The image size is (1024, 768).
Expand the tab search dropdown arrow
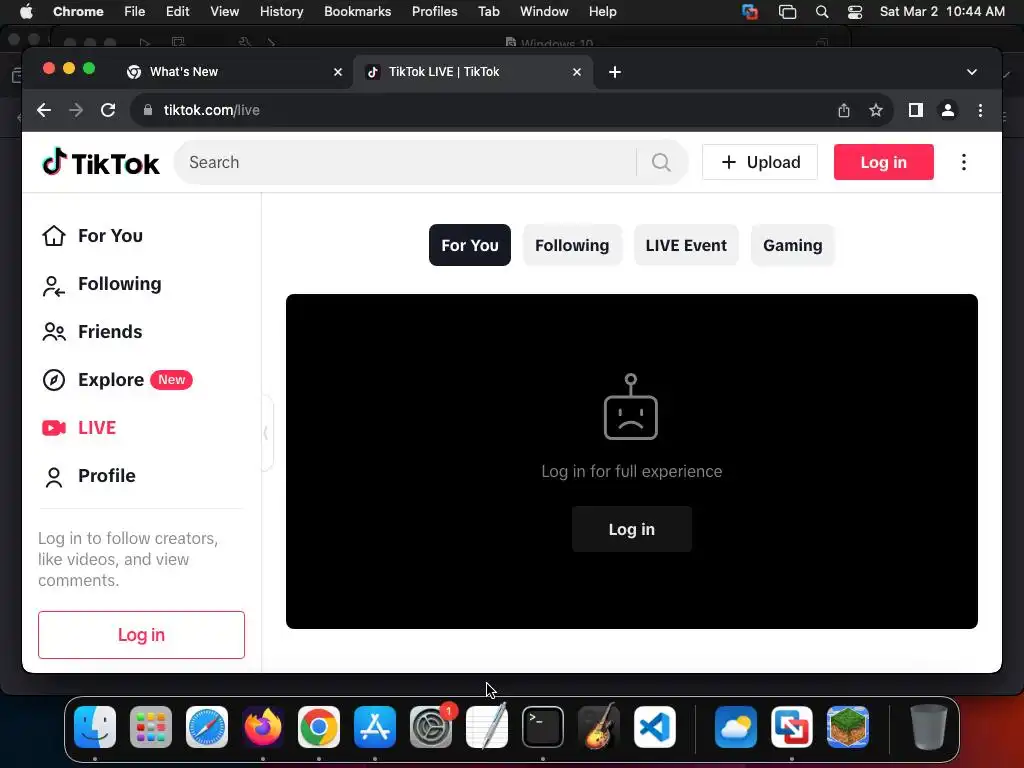(971, 72)
